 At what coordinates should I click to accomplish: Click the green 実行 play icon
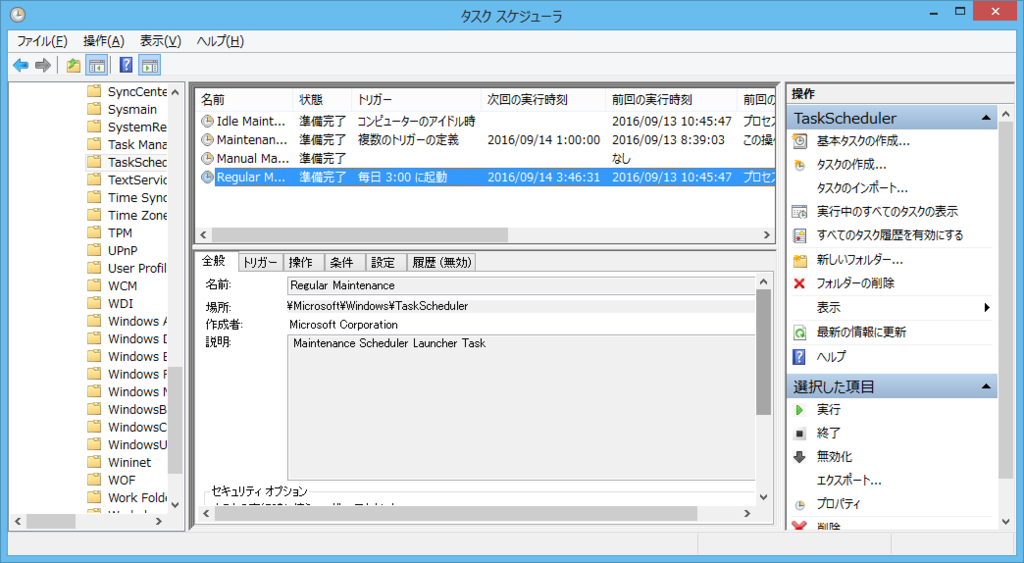(799, 410)
